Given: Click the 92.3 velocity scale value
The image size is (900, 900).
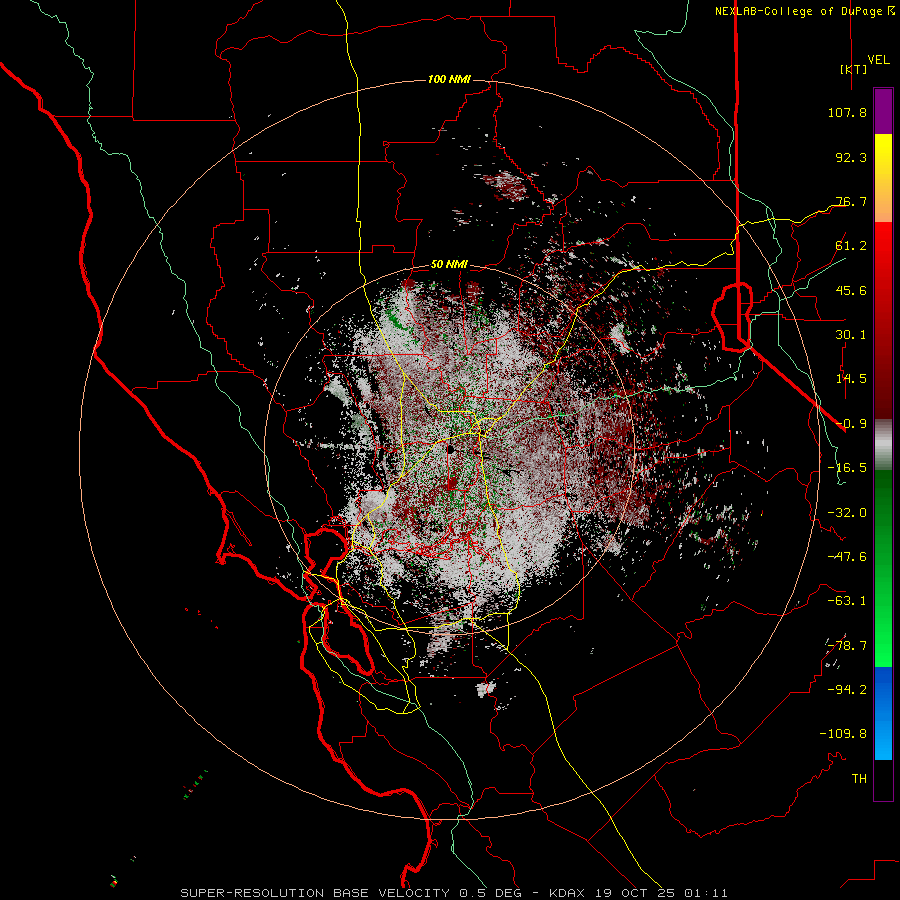Looking at the screenshot, I should 851,157.
